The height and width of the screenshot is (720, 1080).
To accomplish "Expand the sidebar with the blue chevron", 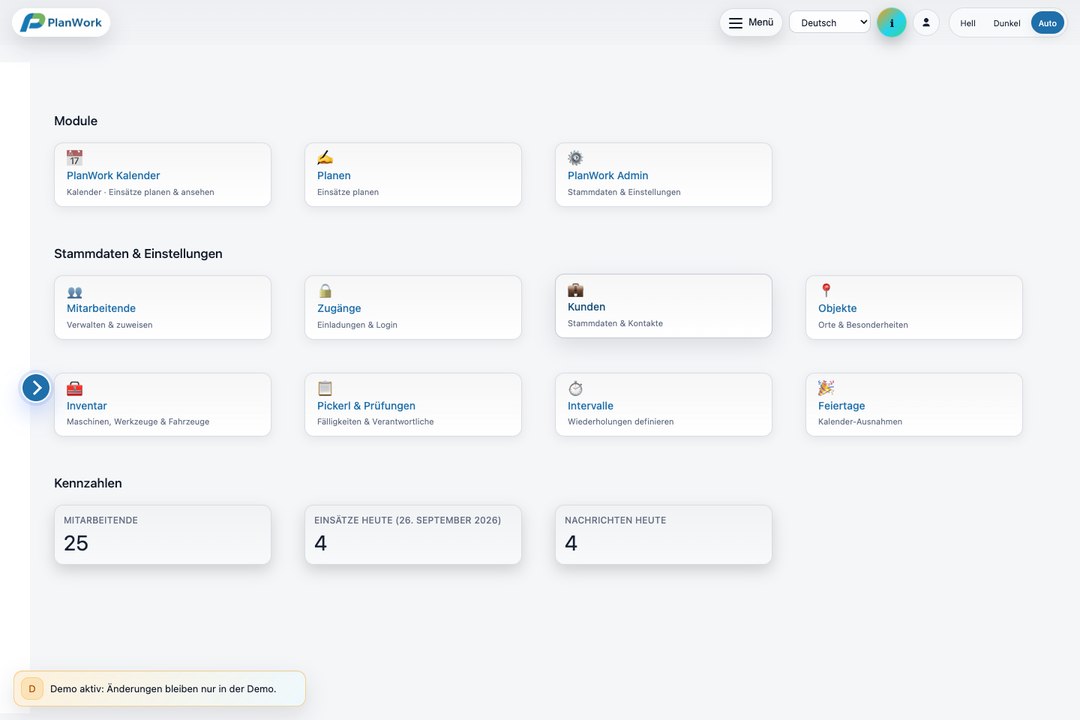I will 36,388.
